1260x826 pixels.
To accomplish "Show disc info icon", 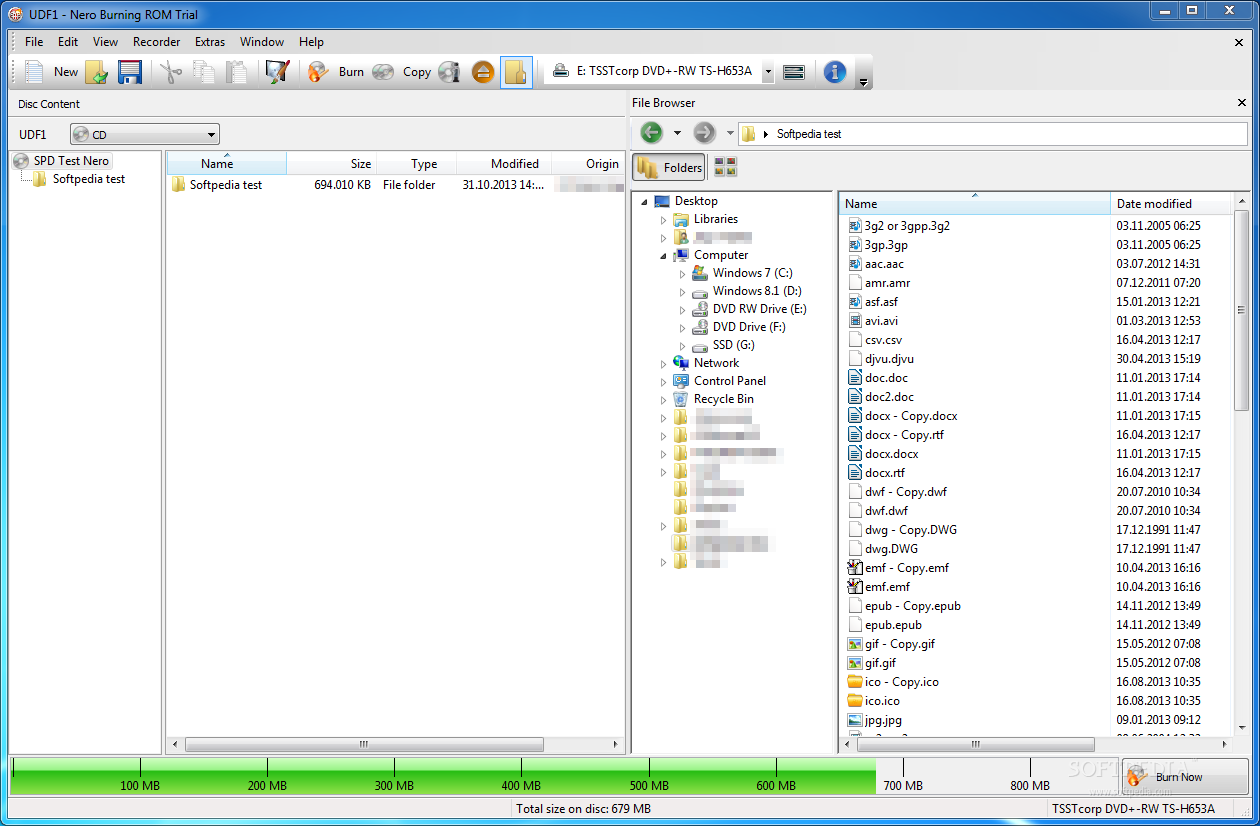I will (x=450, y=72).
